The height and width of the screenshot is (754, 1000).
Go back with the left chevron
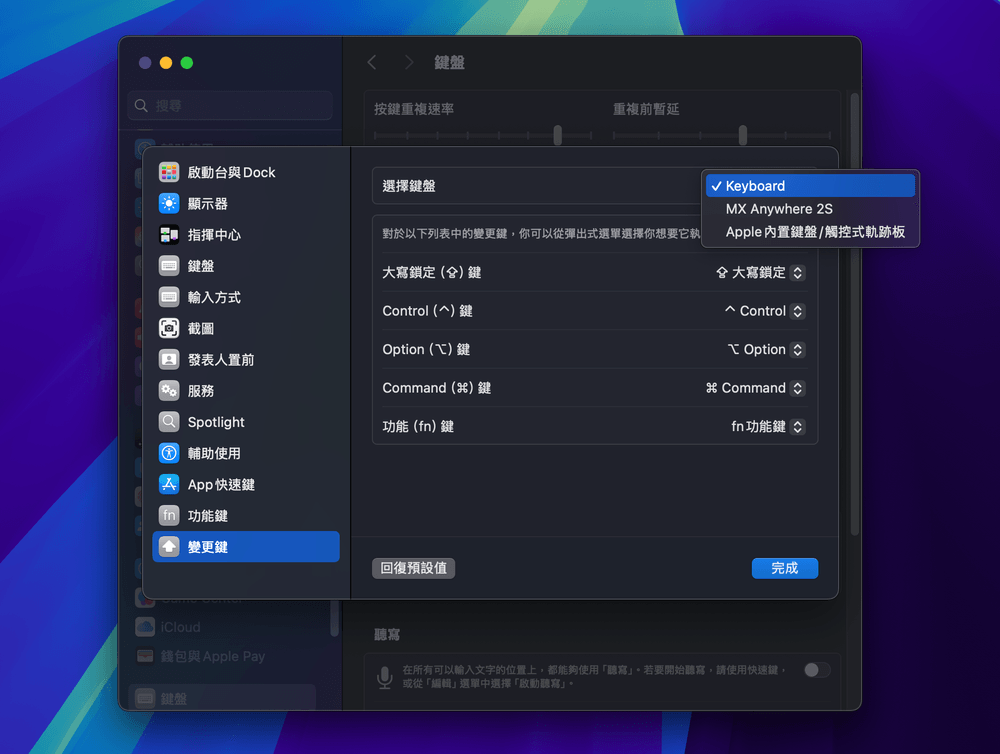(372, 63)
